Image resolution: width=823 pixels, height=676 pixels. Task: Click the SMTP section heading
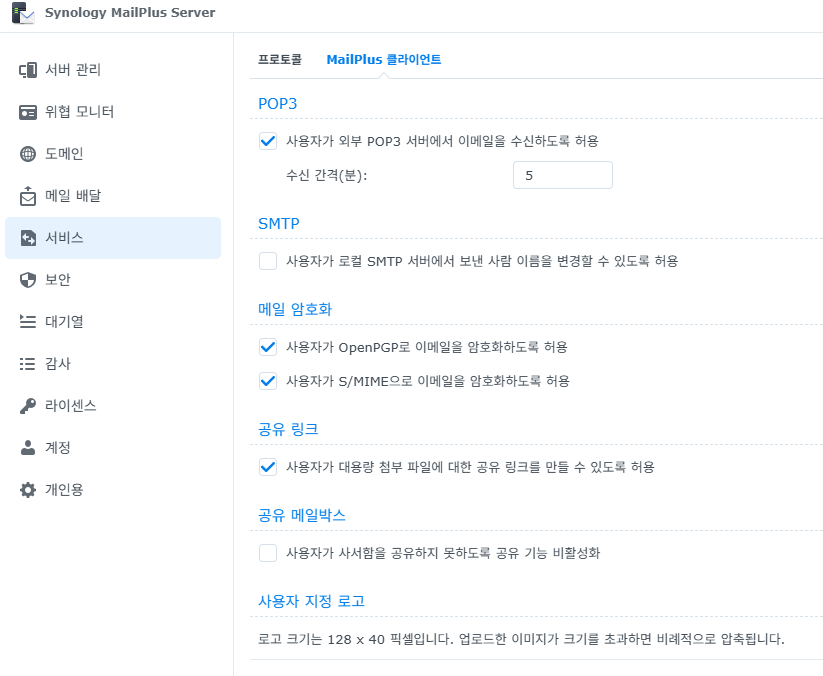coord(279,224)
